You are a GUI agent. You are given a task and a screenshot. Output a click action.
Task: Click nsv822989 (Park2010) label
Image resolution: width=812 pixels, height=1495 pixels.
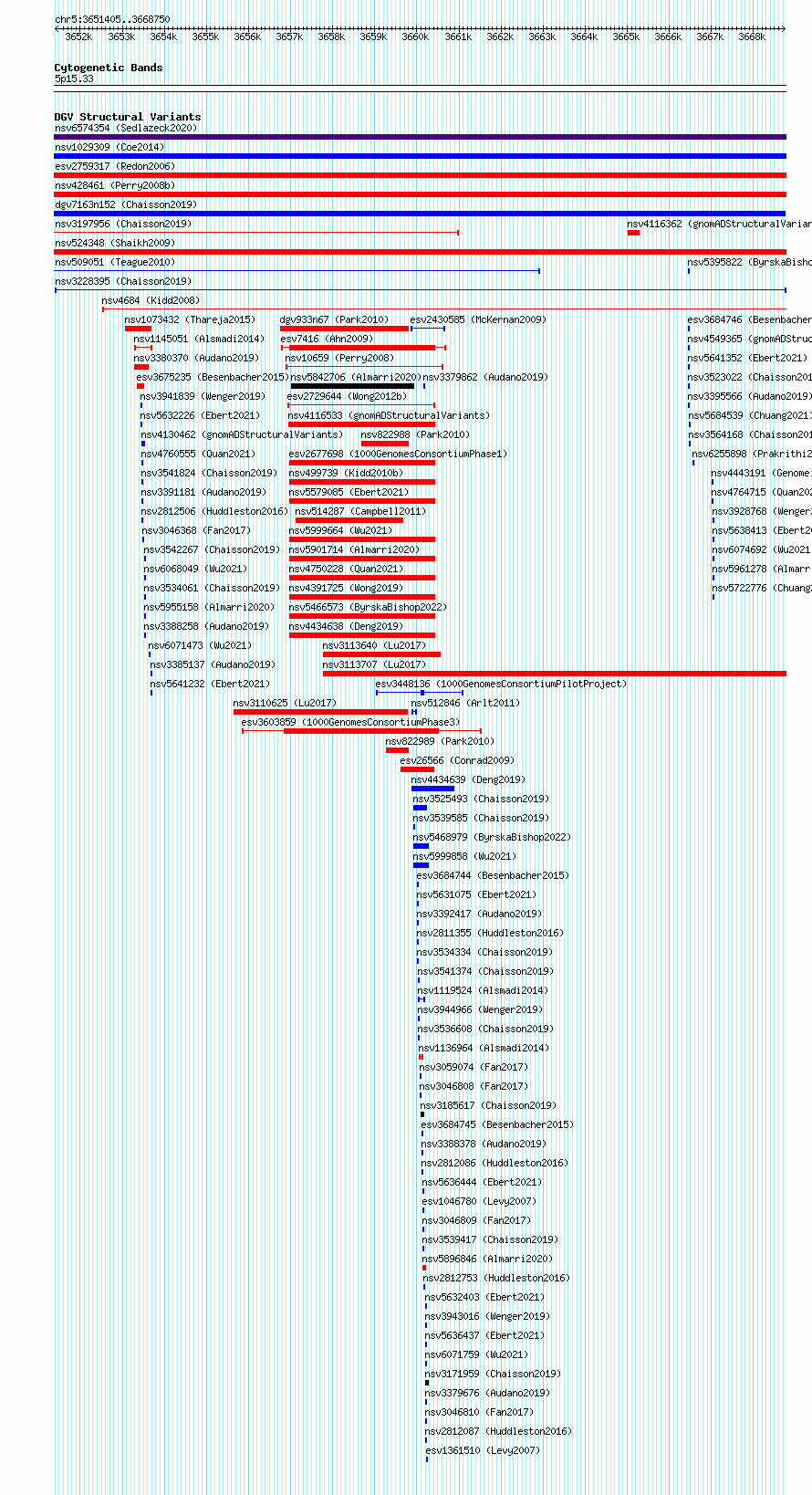[439, 741]
